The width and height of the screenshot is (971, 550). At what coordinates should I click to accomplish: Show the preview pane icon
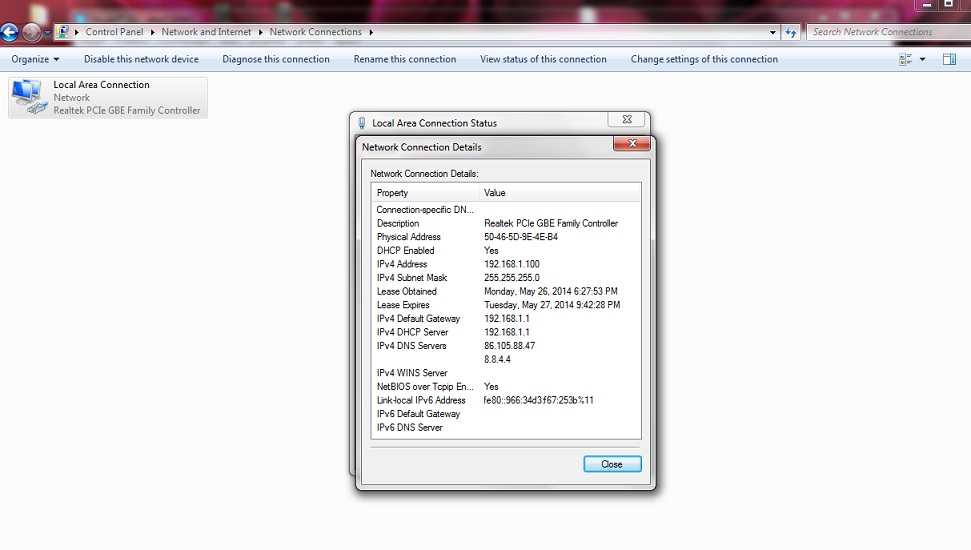(x=949, y=60)
